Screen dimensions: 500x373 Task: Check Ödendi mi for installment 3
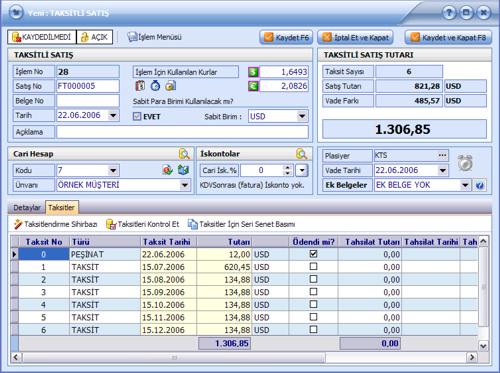(313, 292)
